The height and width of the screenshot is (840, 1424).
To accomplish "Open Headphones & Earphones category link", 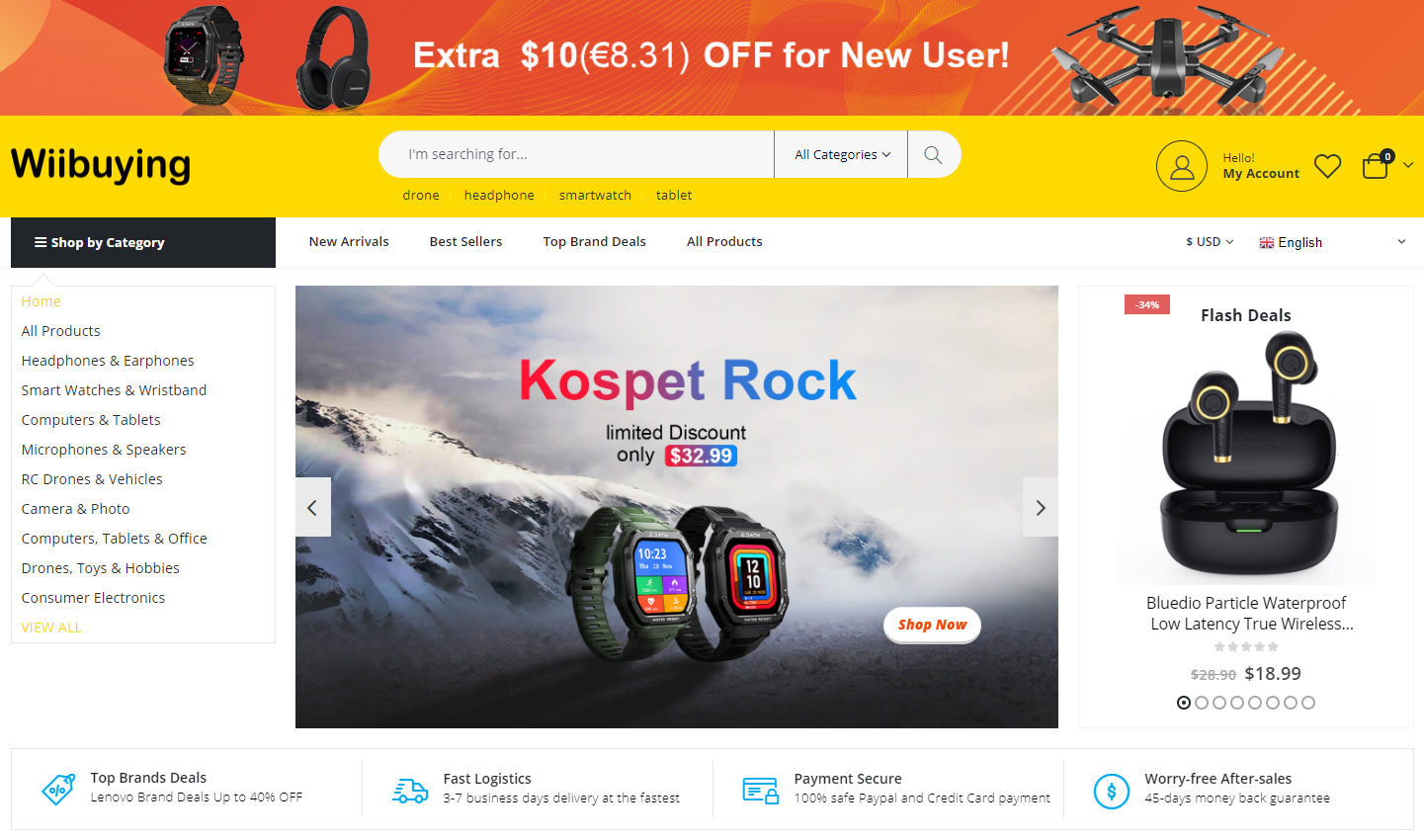I will click(108, 361).
